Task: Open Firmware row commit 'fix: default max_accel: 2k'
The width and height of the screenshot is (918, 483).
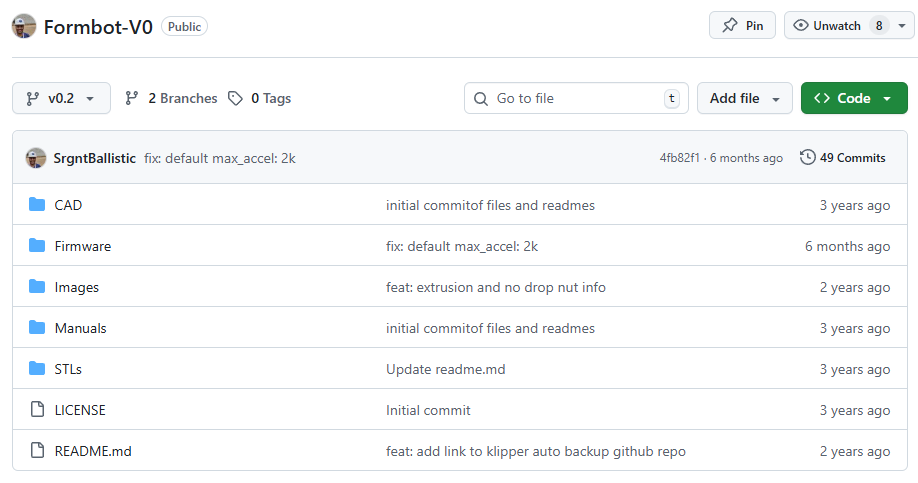Action: click(461, 246)
